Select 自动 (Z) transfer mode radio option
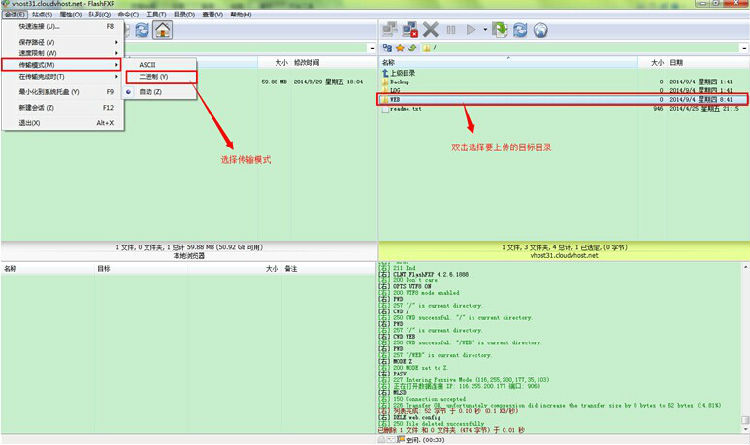 (x=150, y=91)
